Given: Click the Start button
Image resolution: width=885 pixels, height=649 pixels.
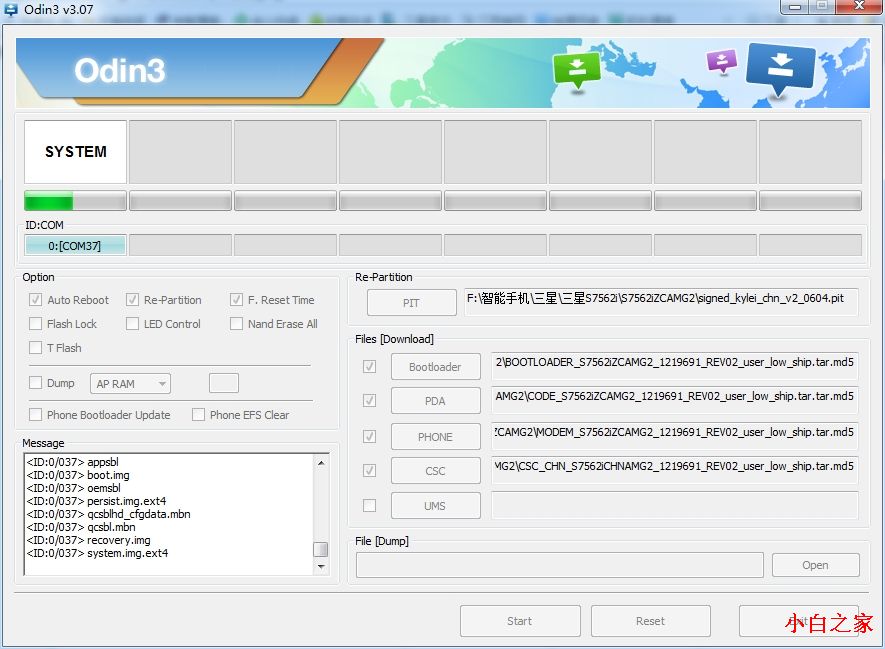Looking at the screenshot, I should click(x=520, y=621).
